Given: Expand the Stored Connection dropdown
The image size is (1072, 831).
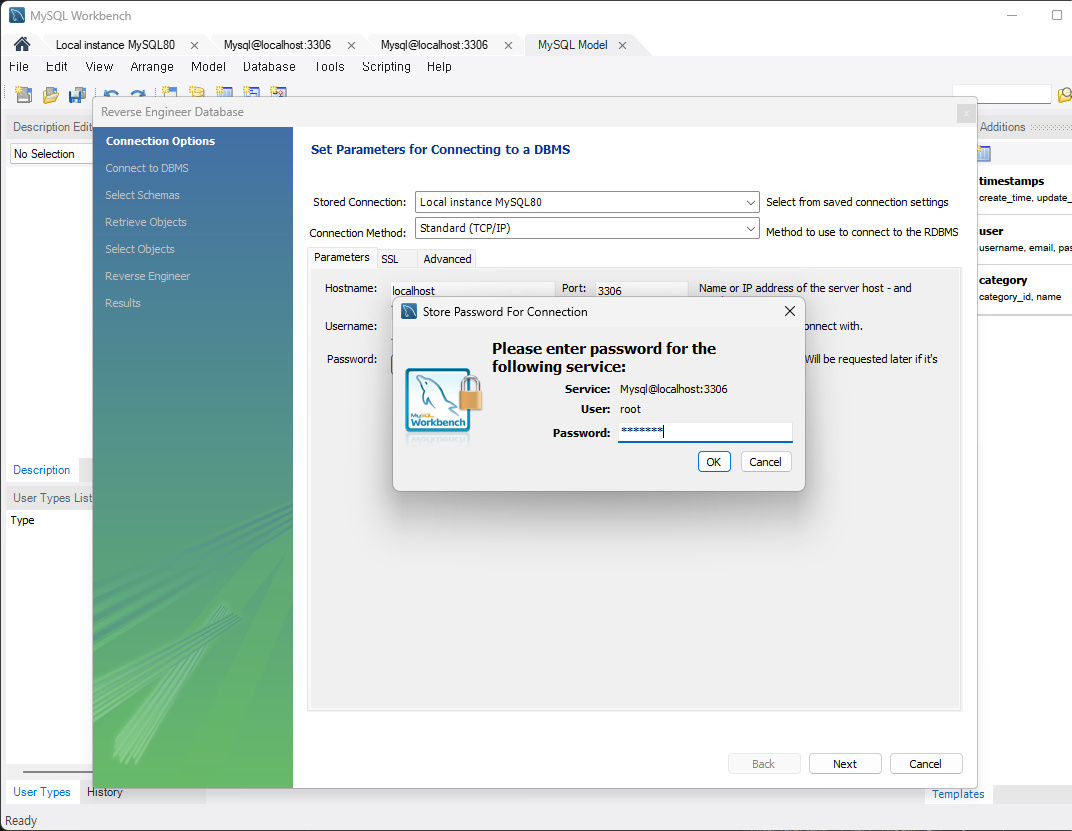Looking at the screenshot, I should [750, 202].
